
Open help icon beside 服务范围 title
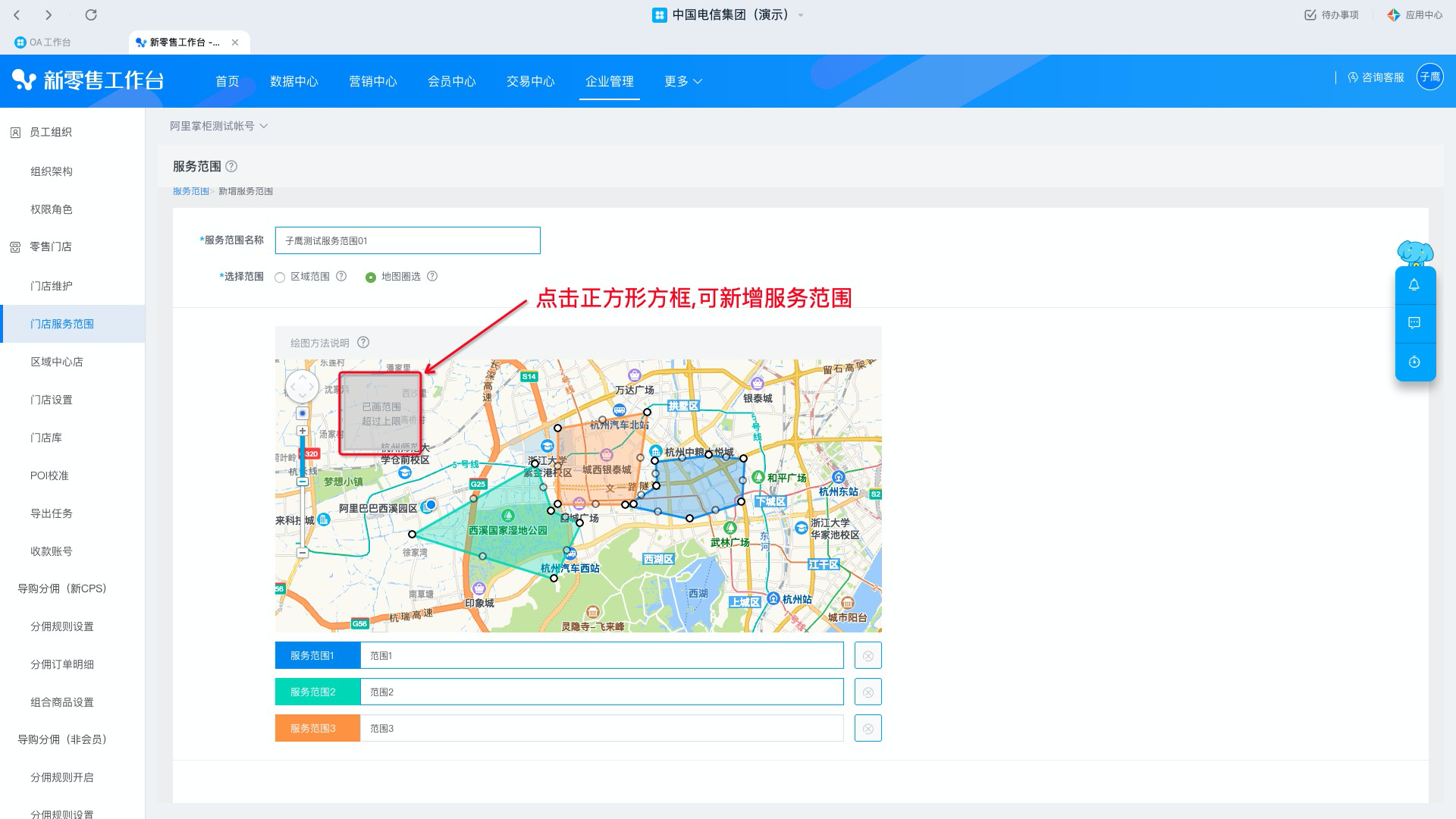coord(232,166)
